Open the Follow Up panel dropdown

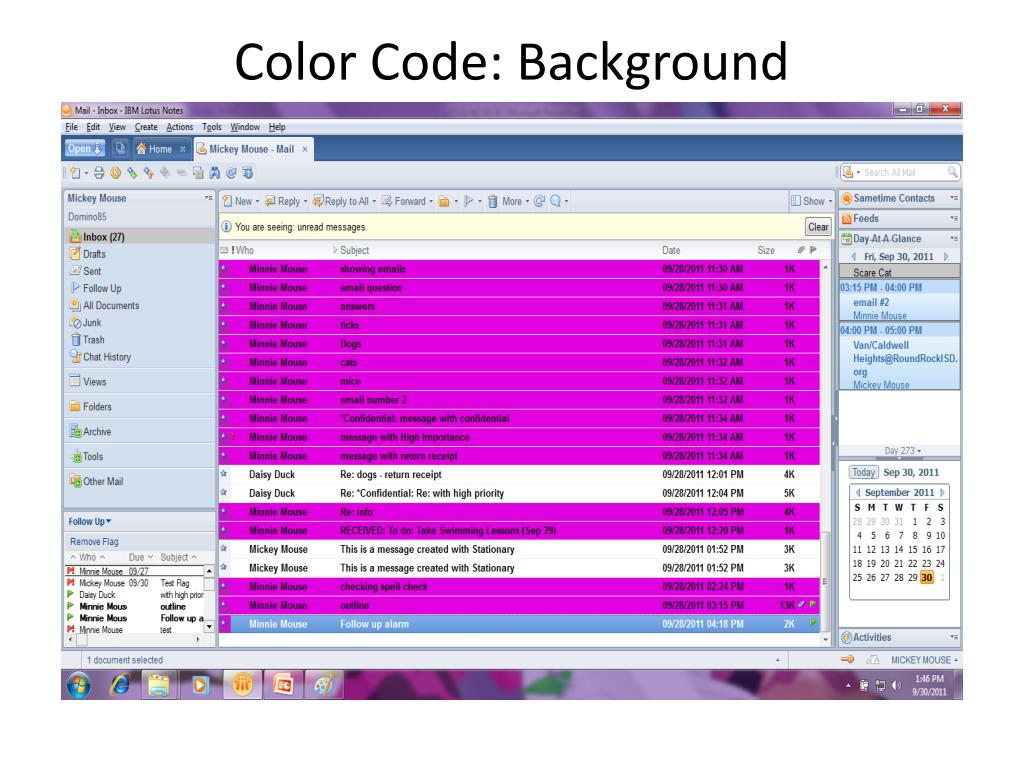point(90,522)
